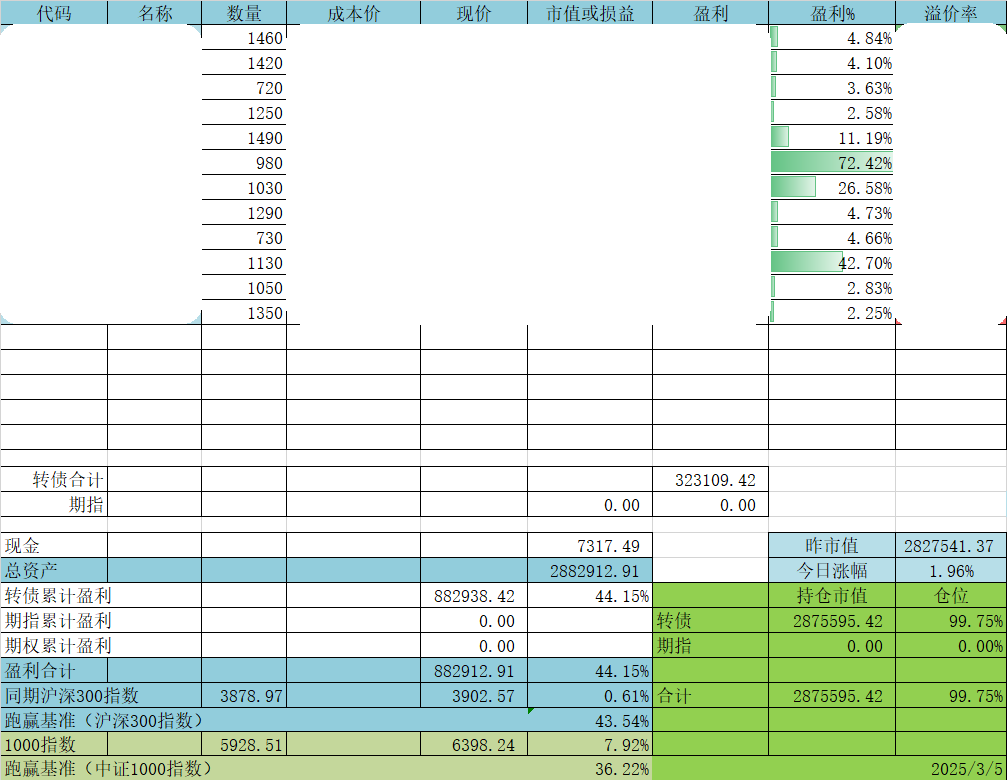The height and width of the screenshot is (780, 1007).
Task: Select profit percent cell 72.42%
Action: [x=832, y=163]
